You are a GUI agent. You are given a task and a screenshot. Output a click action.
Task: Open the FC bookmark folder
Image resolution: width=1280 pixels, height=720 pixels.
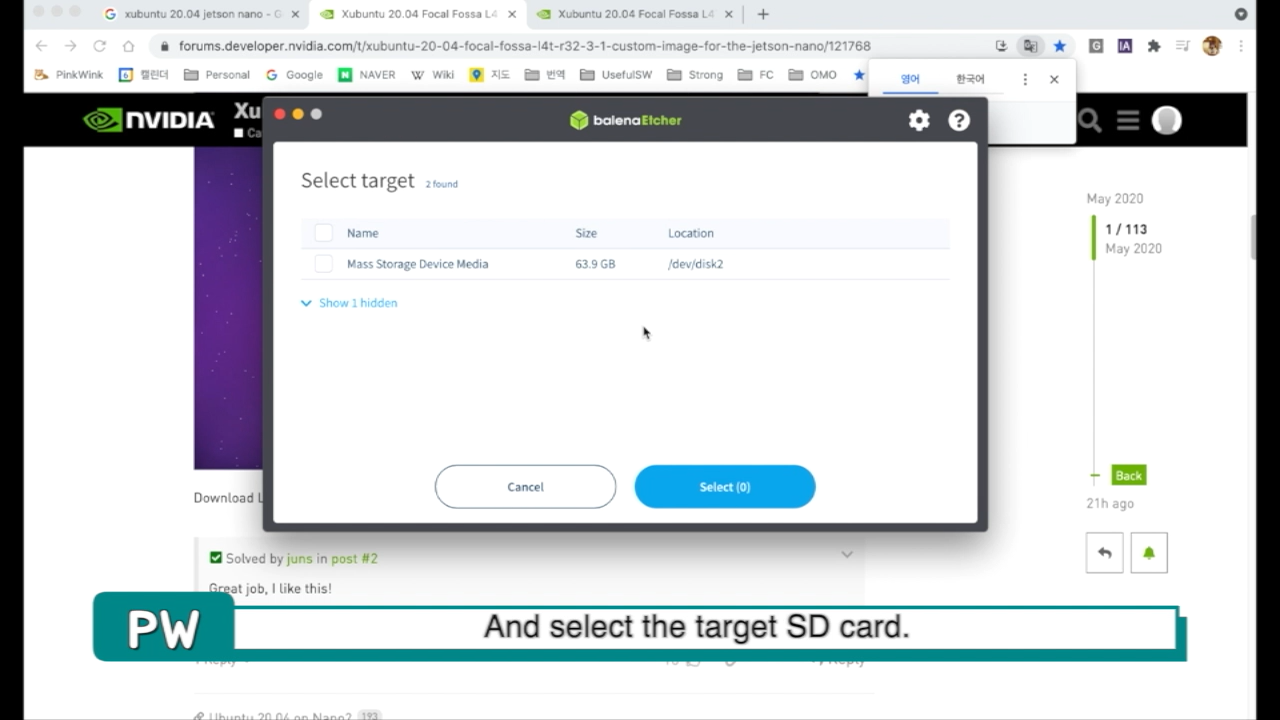[756, 75]
